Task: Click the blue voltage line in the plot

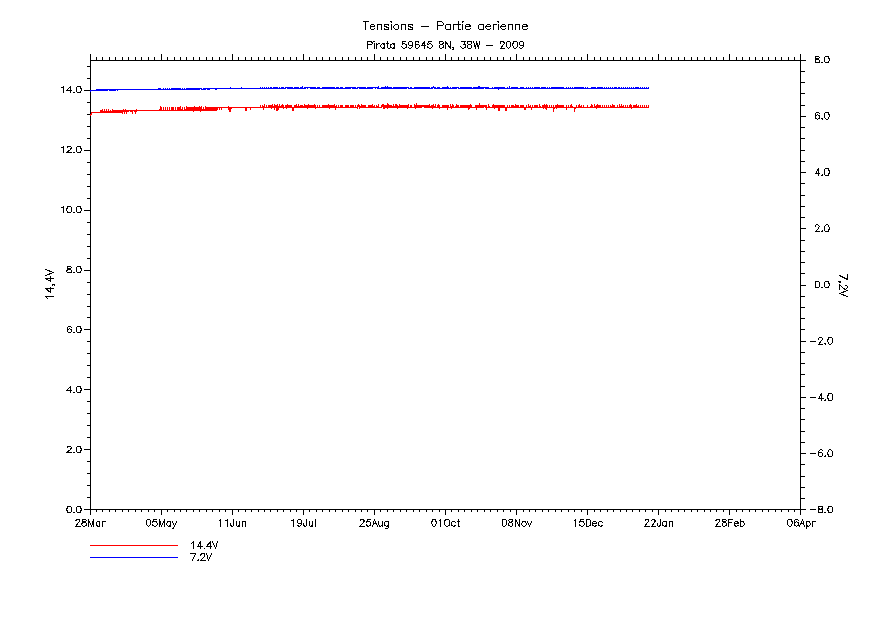Action: [400, 88]
